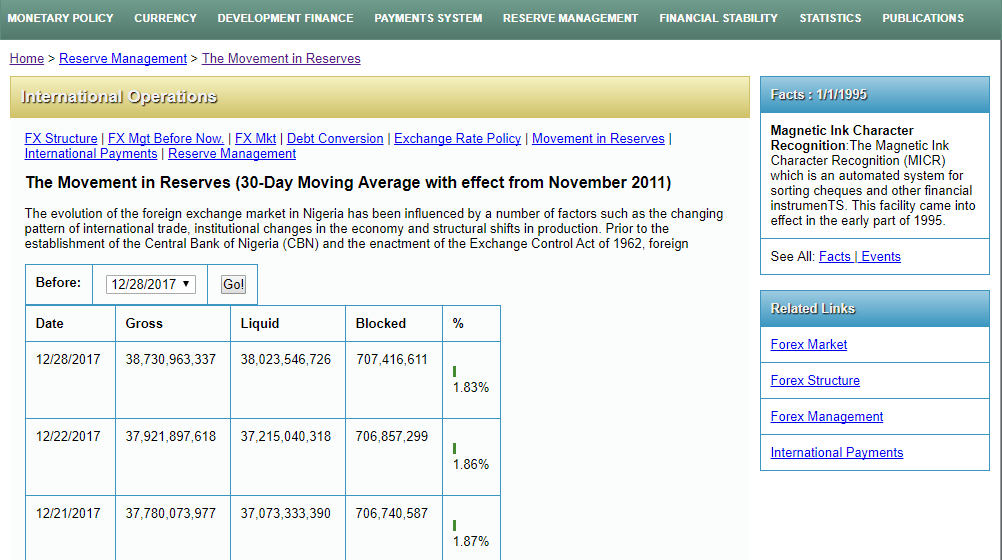Image resolution: width=1002 pixels, height=560 pixels.
Task: Click the Events link under See All
Action: point(881,257)
